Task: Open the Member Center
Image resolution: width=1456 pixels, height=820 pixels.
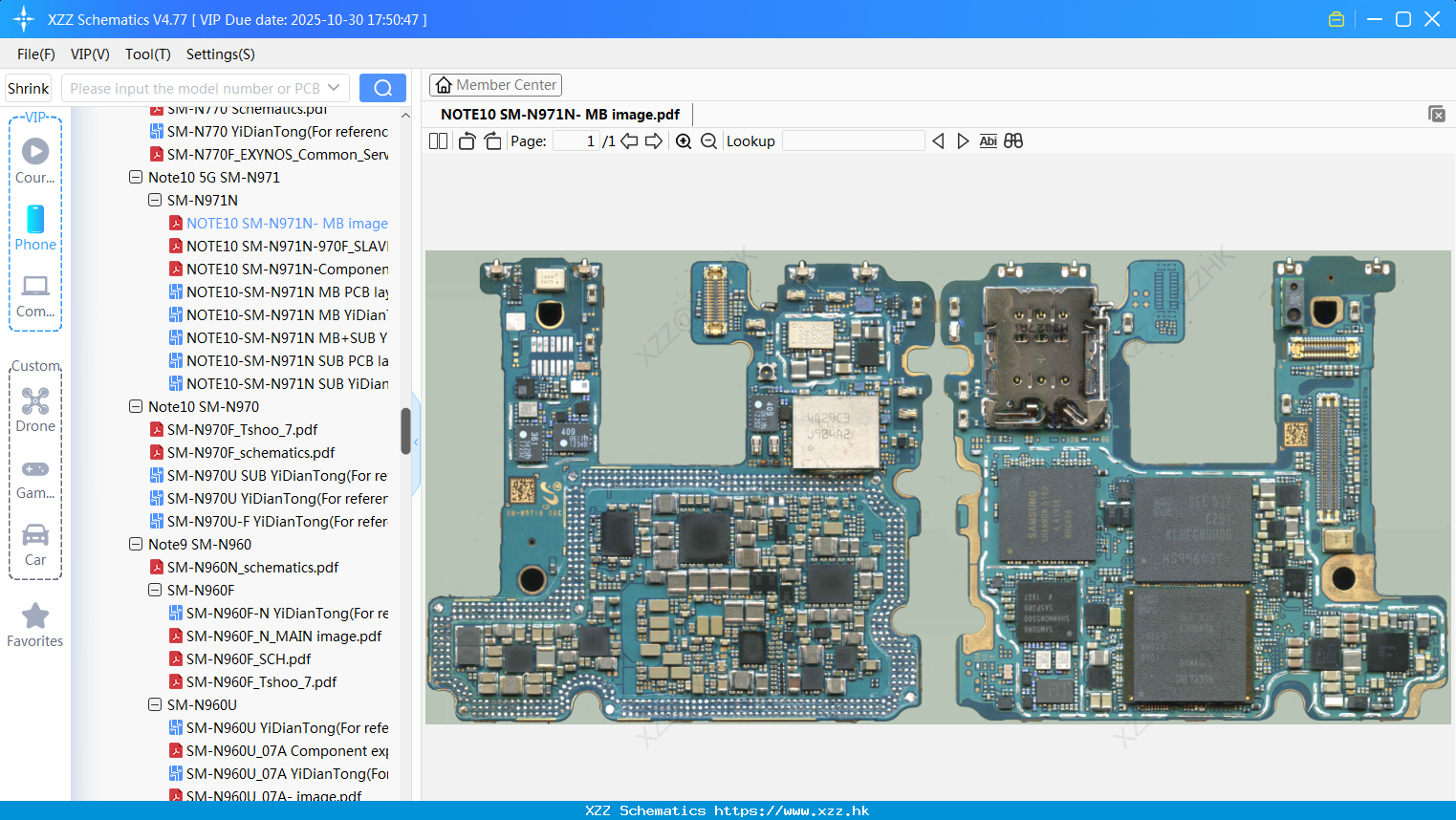Action: pyautogui.click(x=495, y=85)
